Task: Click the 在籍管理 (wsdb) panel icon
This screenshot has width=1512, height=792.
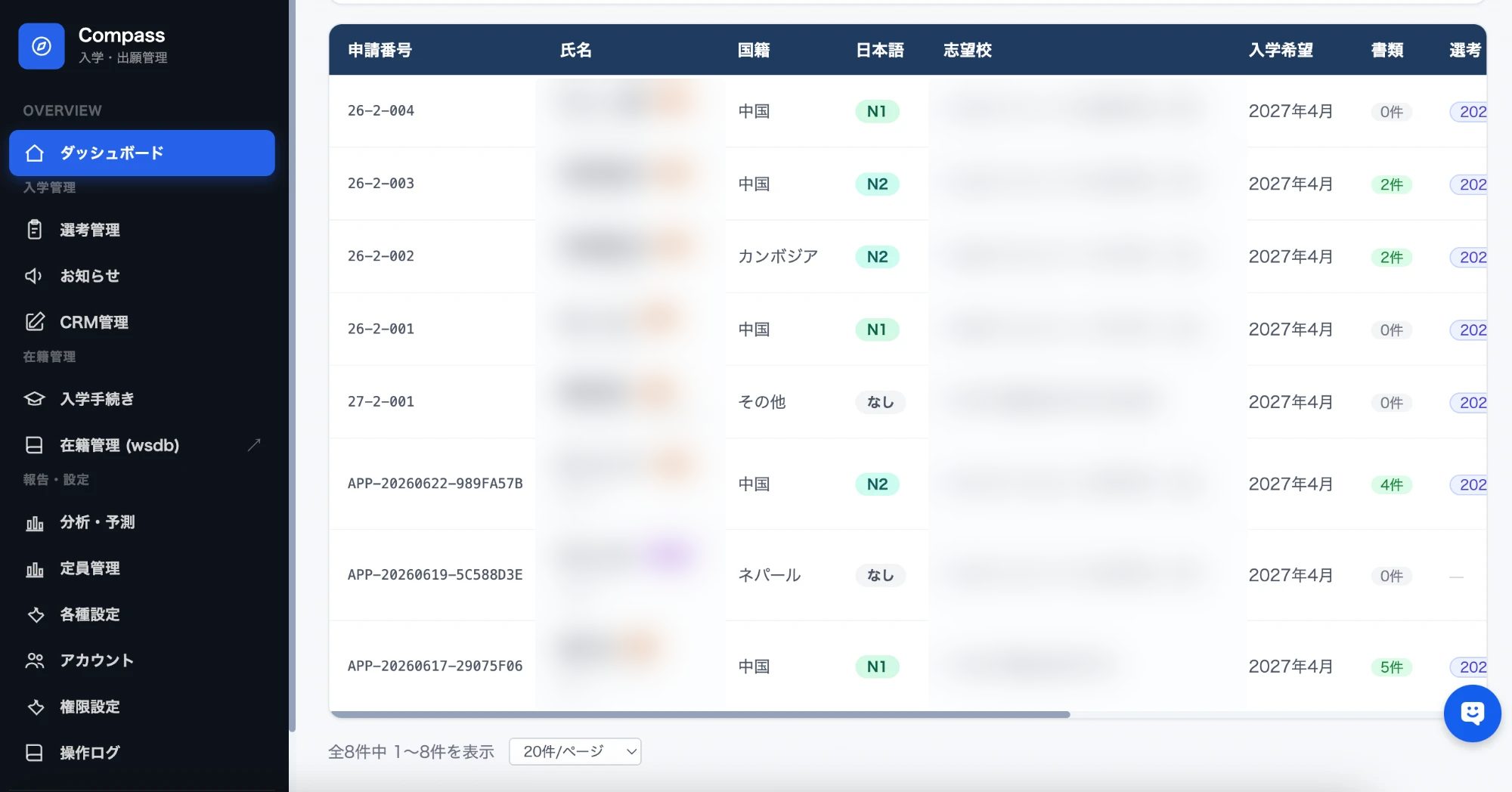Action: coord(35,445)
